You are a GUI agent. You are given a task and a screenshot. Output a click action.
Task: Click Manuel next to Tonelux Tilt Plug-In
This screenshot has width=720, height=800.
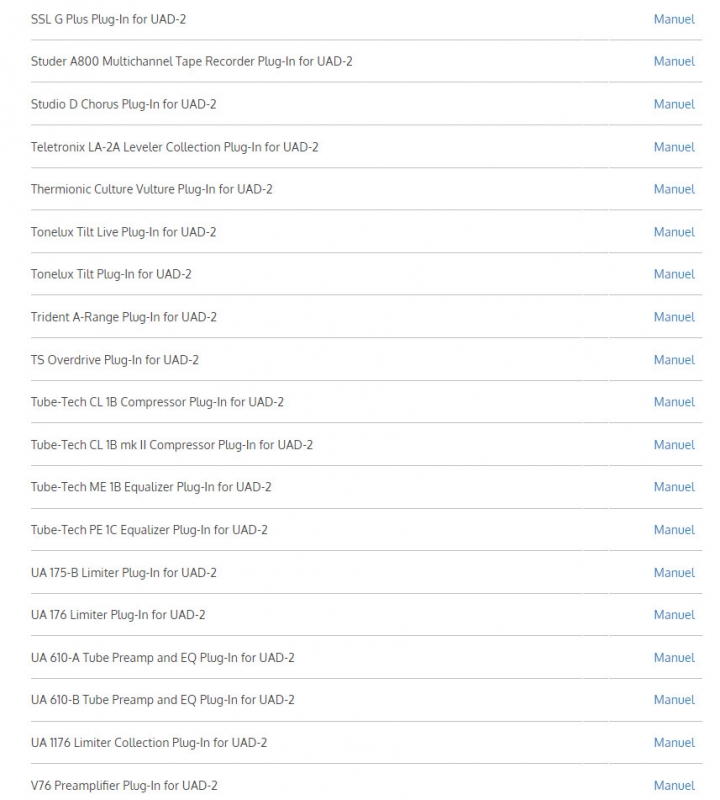pyautogui.click(x=674, y=274)
